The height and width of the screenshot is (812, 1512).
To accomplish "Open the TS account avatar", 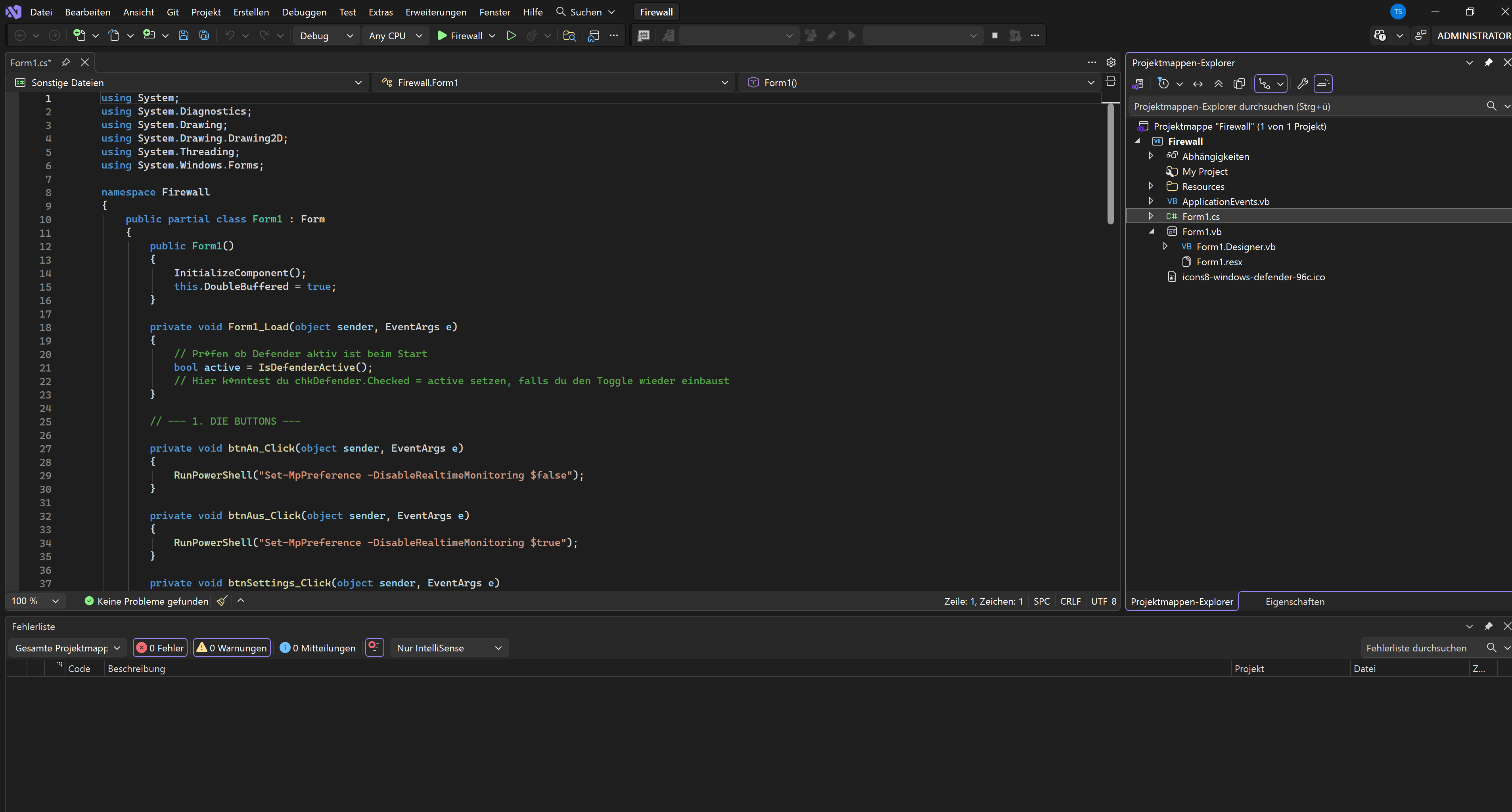I will 1398,12.
